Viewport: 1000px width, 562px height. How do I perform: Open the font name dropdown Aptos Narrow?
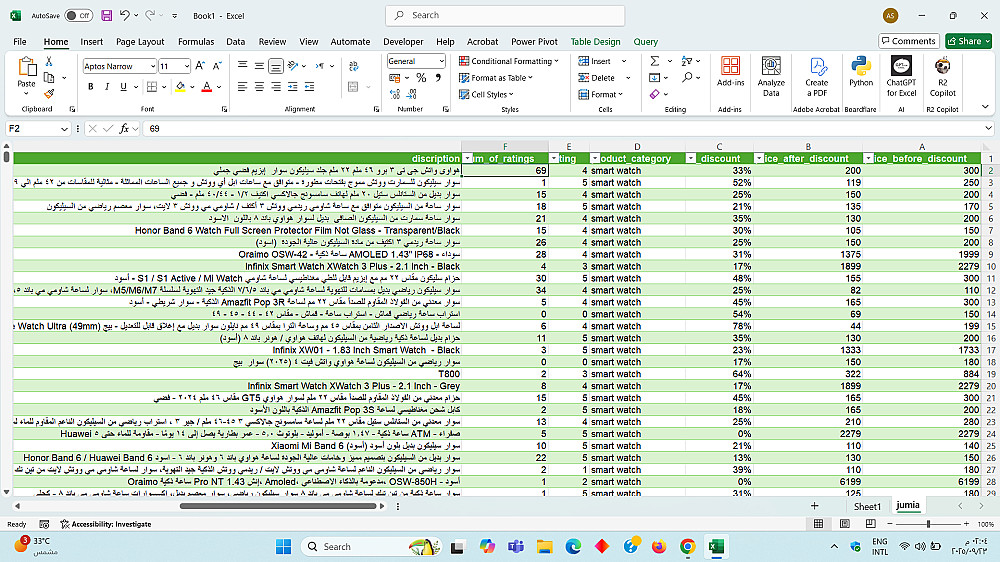pyautogui.click(x=152, y=66)
